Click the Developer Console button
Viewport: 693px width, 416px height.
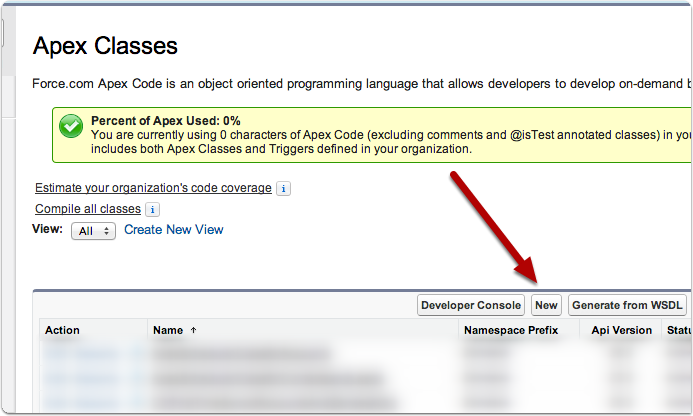click(x=471, y=305)
